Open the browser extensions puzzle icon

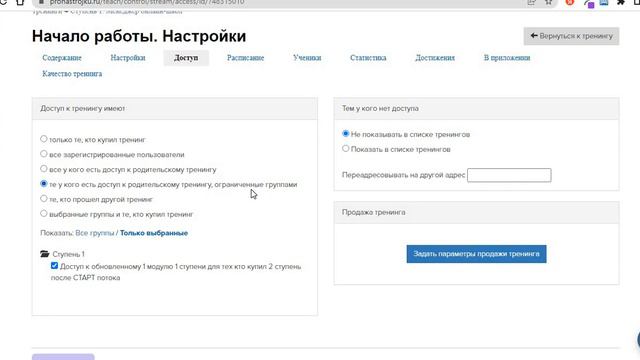click(621, 2)
